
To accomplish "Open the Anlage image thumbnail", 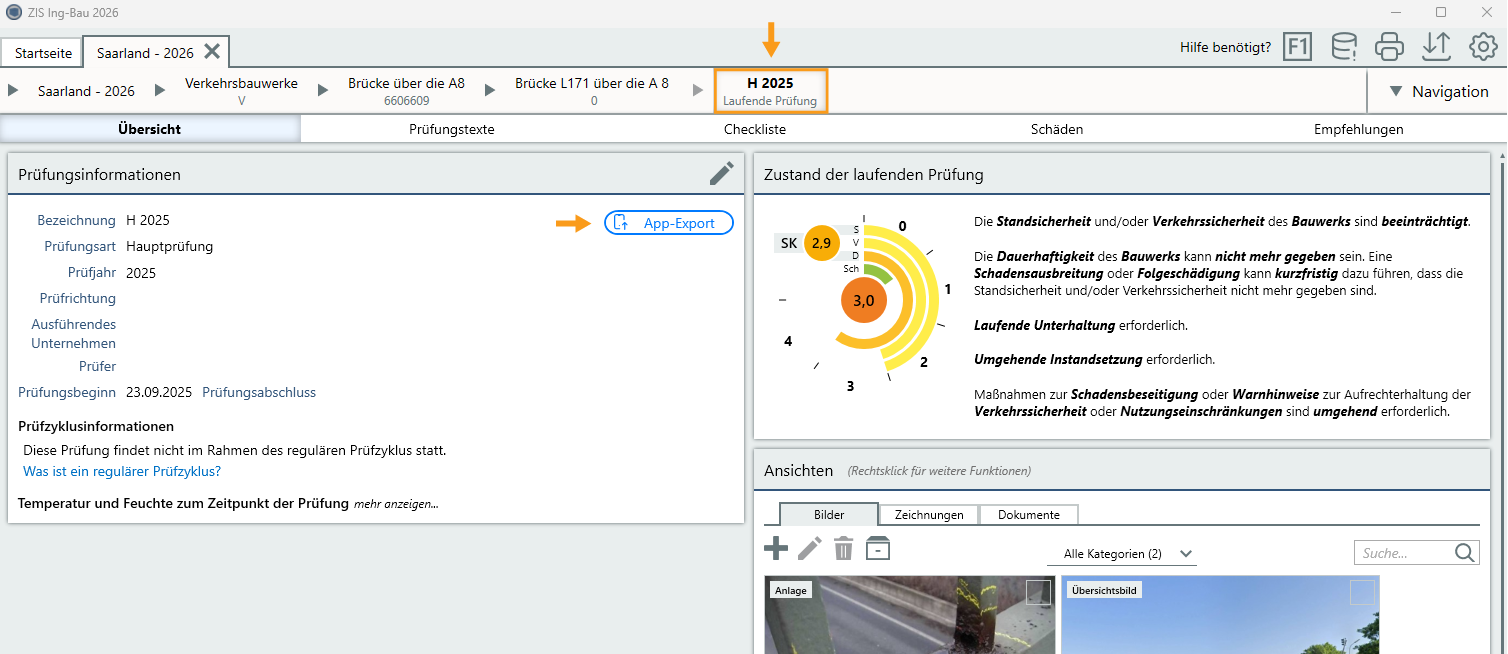I will point(909,615).
